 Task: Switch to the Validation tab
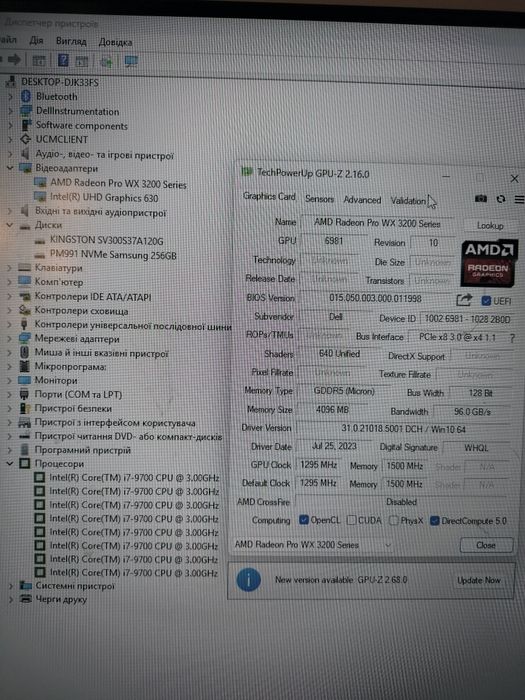408,201
